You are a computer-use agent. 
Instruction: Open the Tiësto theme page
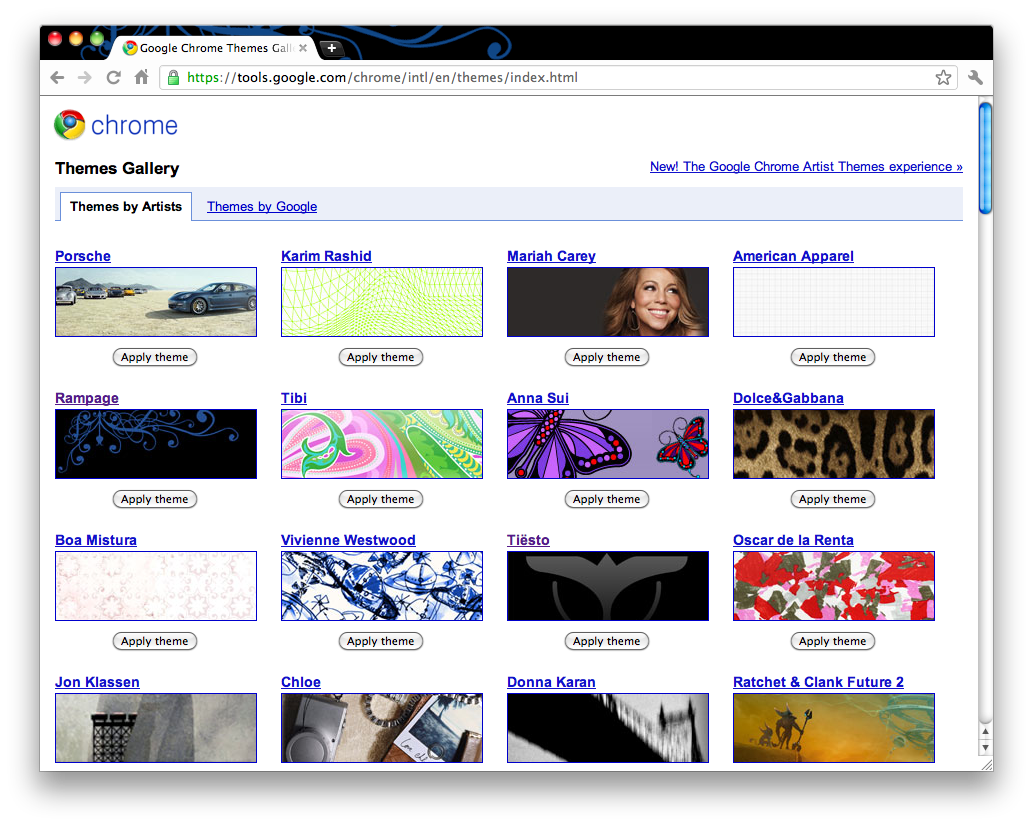point(528,539)
